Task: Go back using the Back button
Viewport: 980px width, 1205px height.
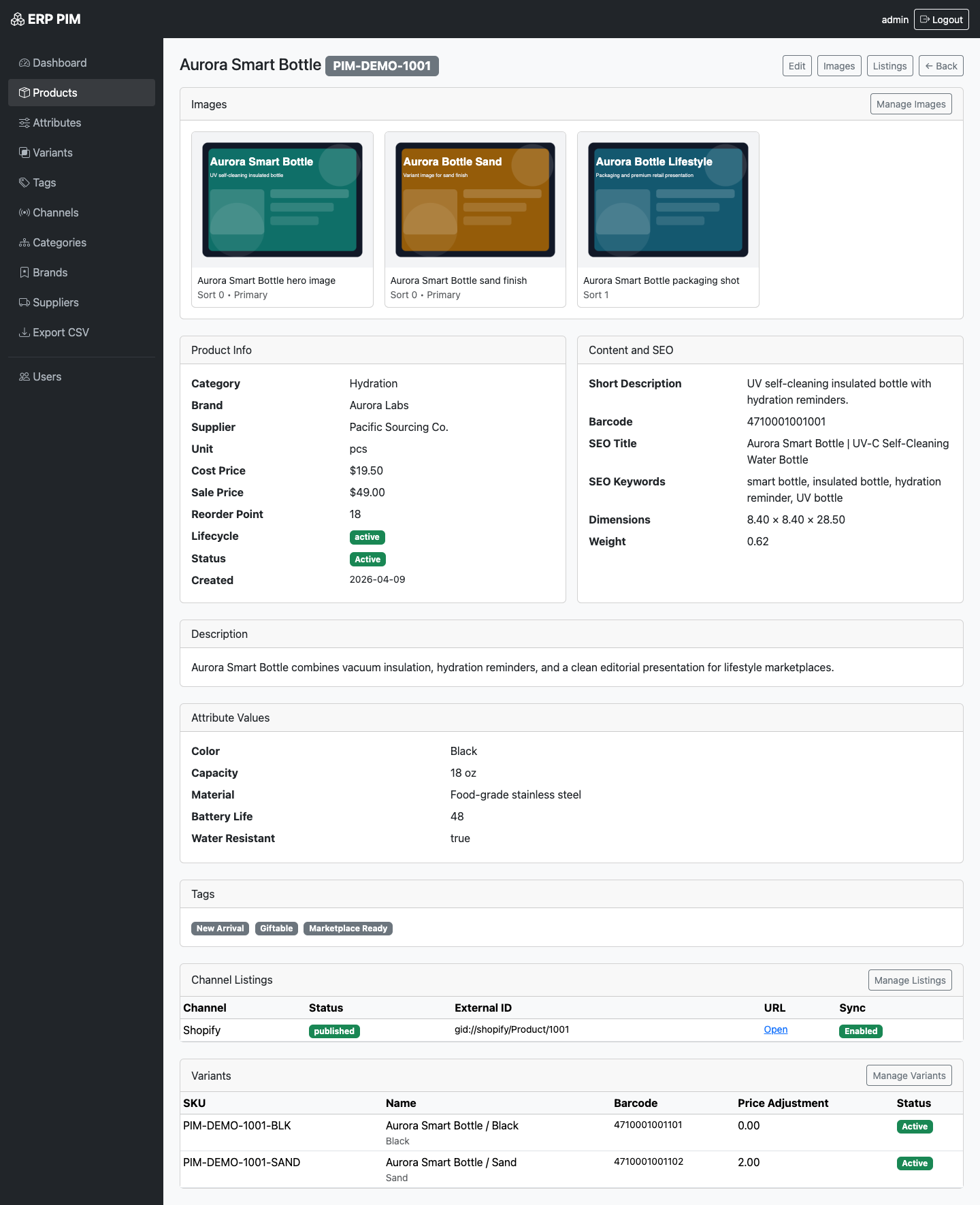Action: click(941, 66)
